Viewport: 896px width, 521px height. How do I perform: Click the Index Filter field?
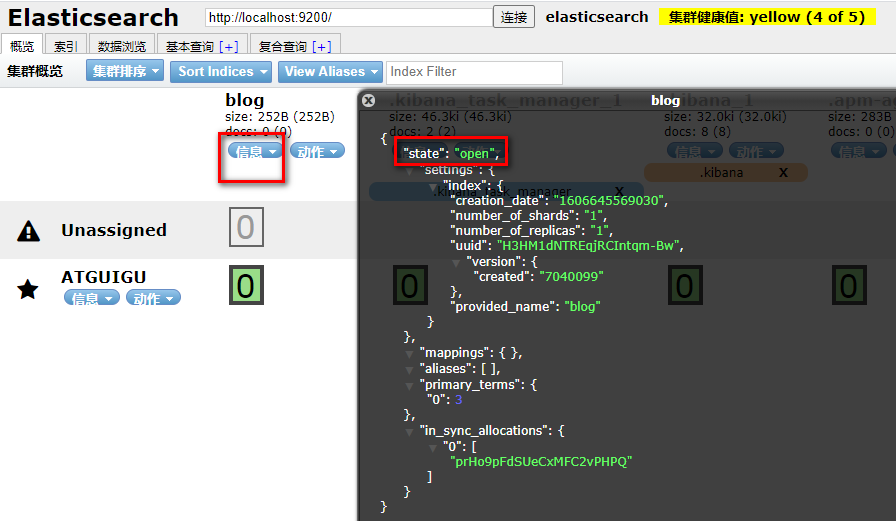[x=474, y=72]
